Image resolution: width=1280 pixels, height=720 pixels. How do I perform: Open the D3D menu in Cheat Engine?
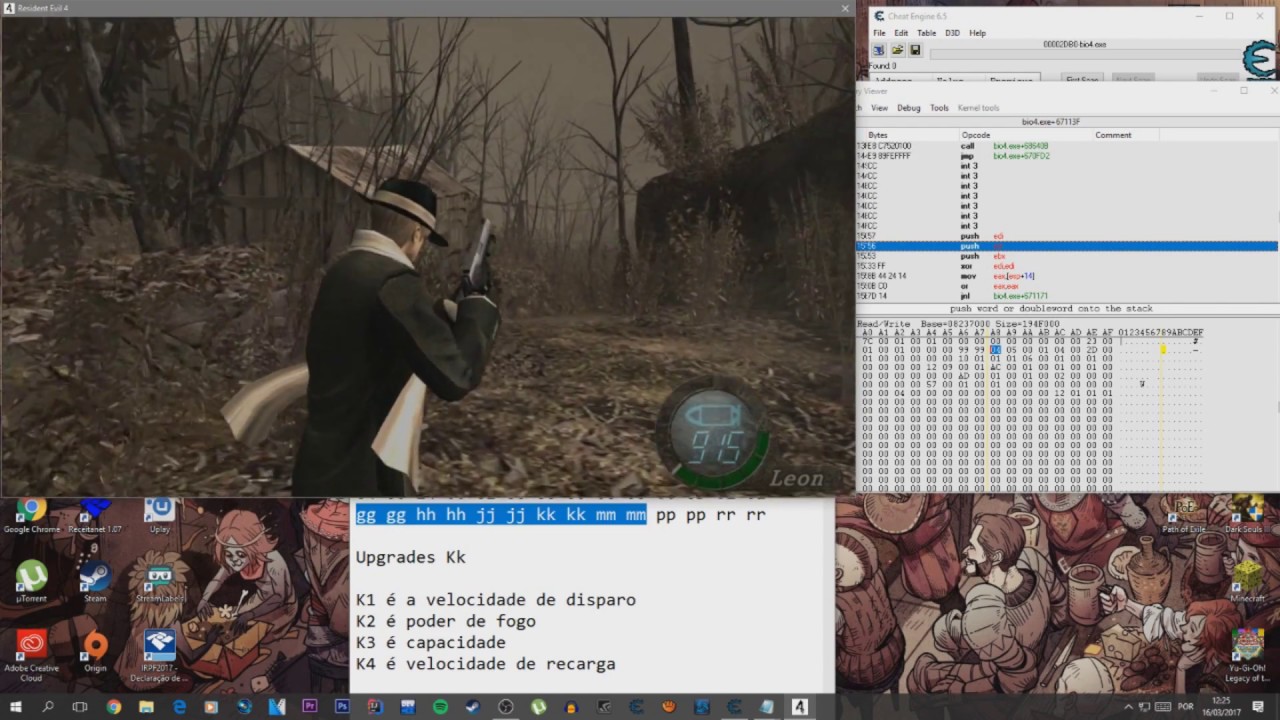coord(952,33)
